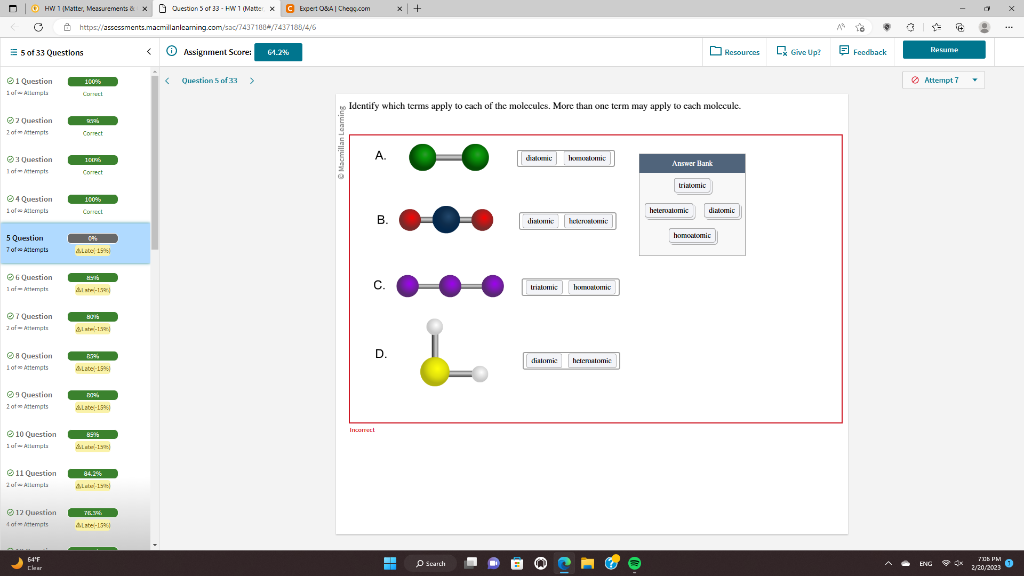Open the Attempt 7 dropdown

click(943, 80)
